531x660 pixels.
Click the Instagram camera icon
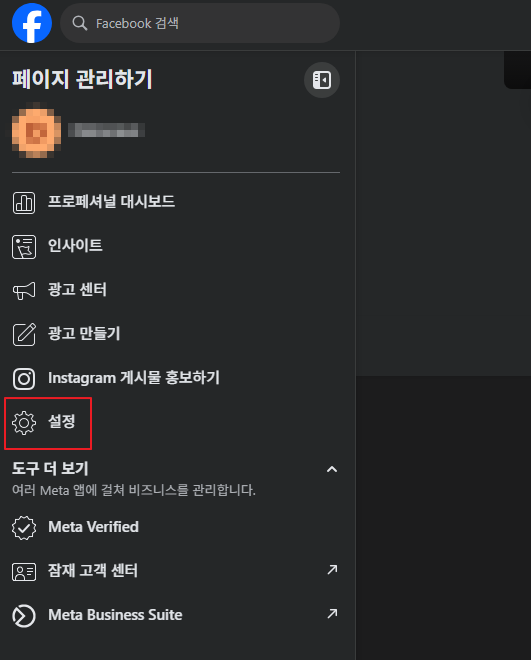click(x=24, y=379)
